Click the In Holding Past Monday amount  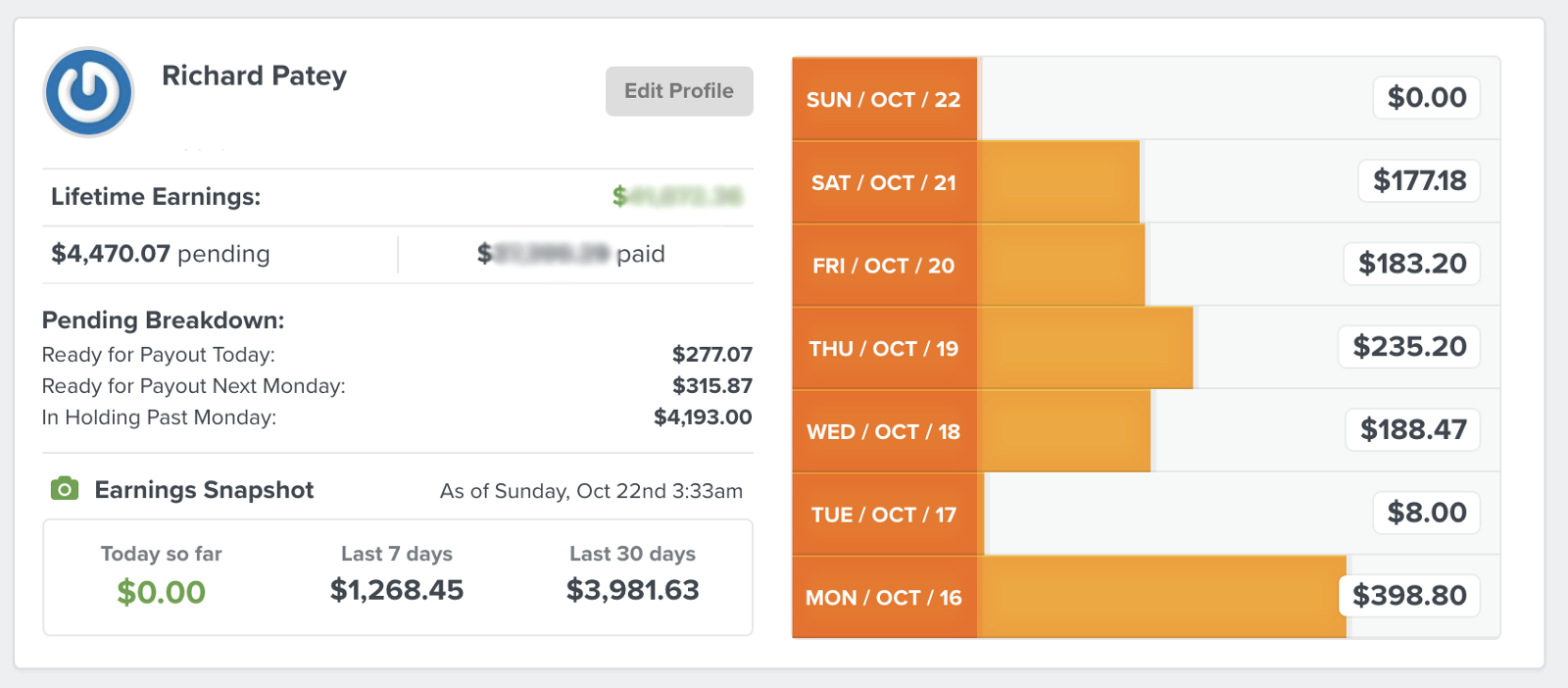click(703, 418)
